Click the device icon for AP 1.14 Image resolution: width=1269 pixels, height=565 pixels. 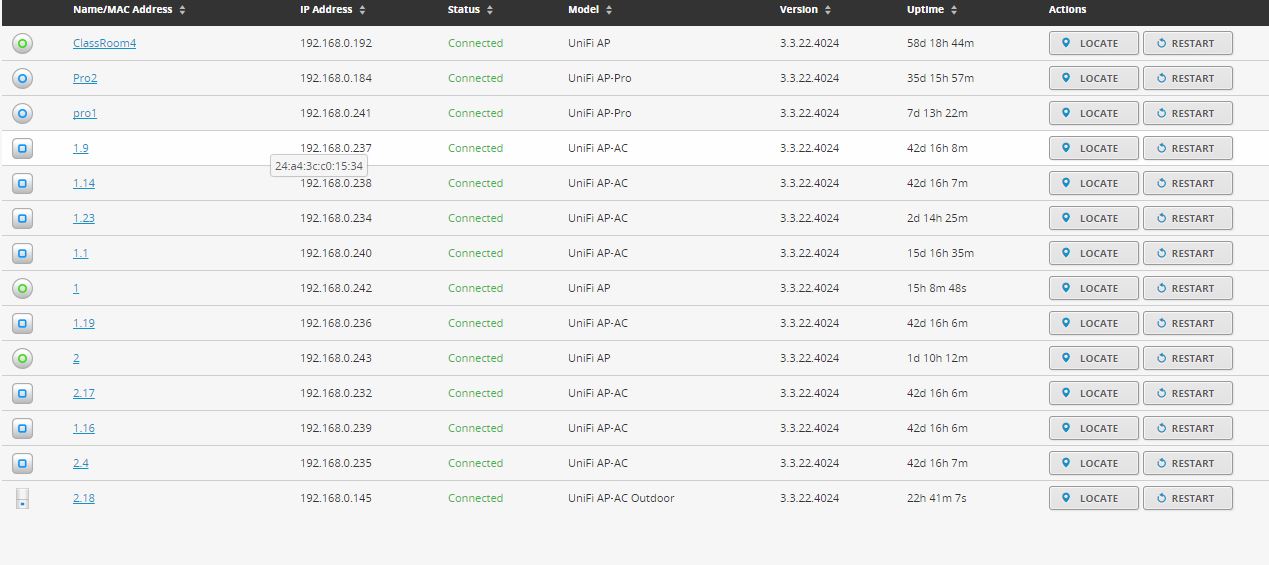[x=23, y=184]
